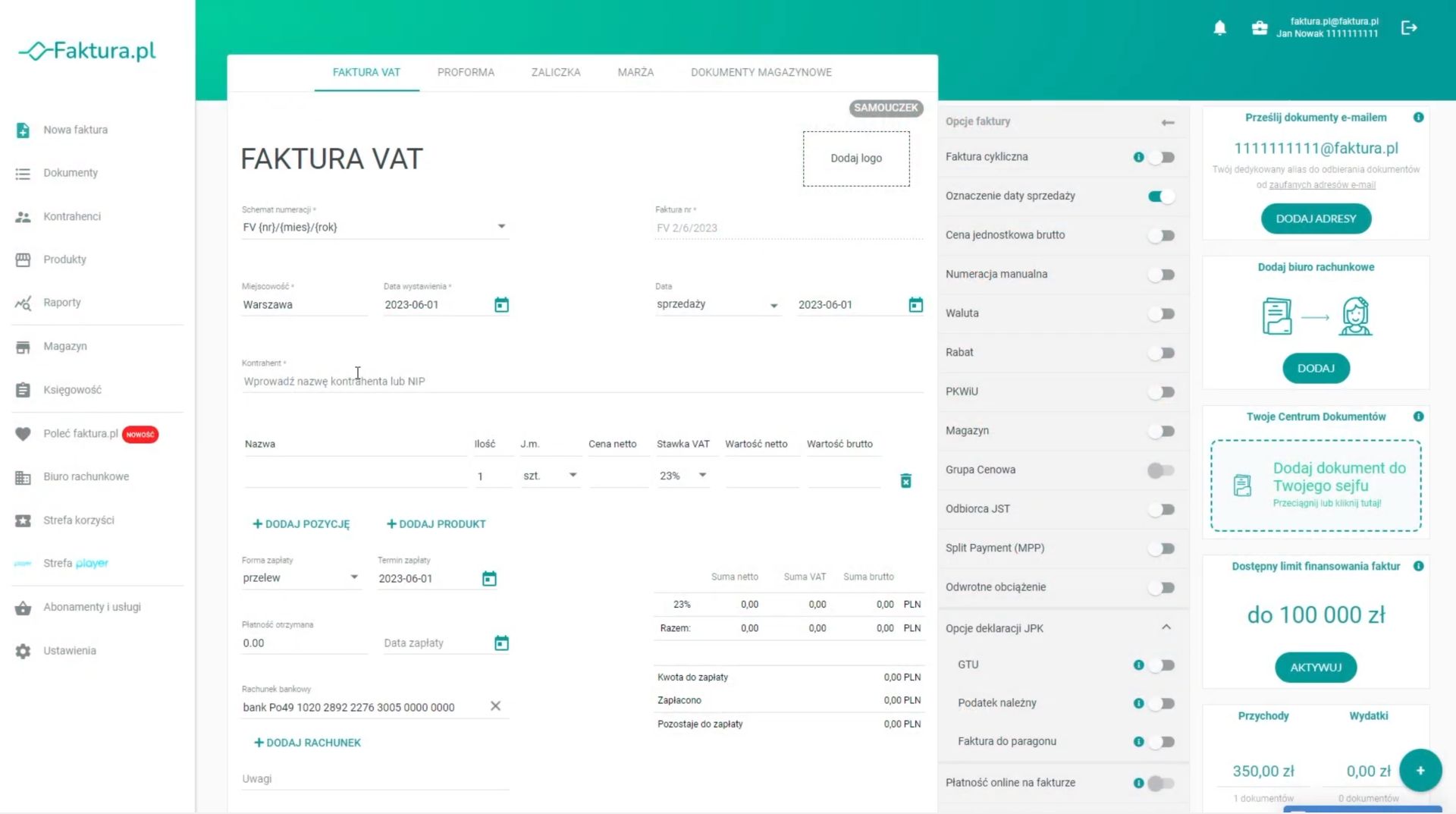Open Kontrahenci in the sidebar
The height and width of the screenshot is (814, 1456).
72,216
